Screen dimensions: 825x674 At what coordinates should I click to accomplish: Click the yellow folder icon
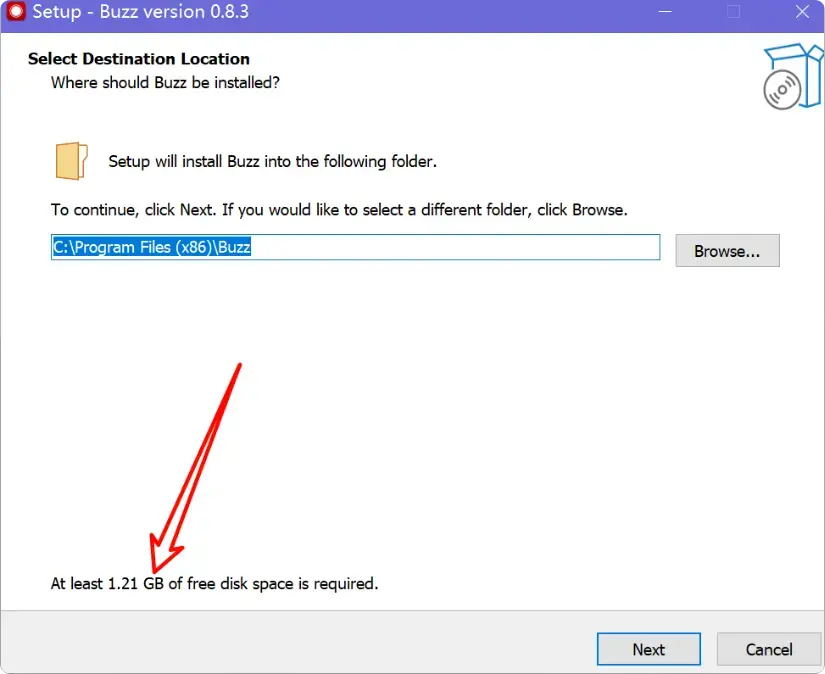pyautogui.click(x=70, y=160)
